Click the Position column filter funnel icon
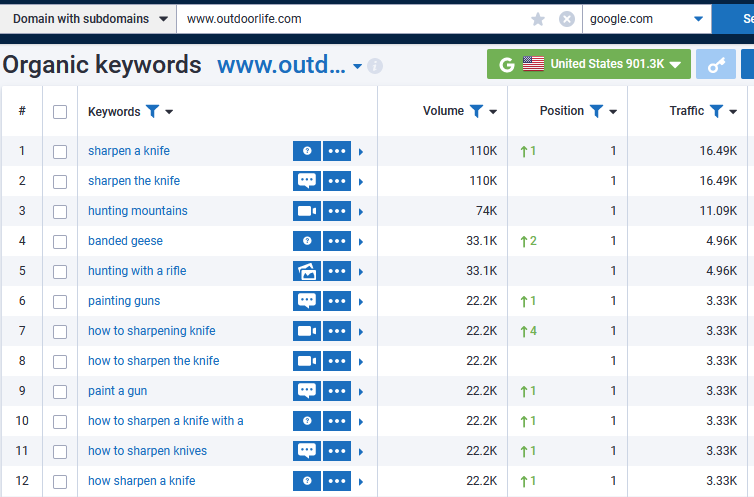This screenshot has width=754, height=497. pyautogui.click(x=596, y=112)
